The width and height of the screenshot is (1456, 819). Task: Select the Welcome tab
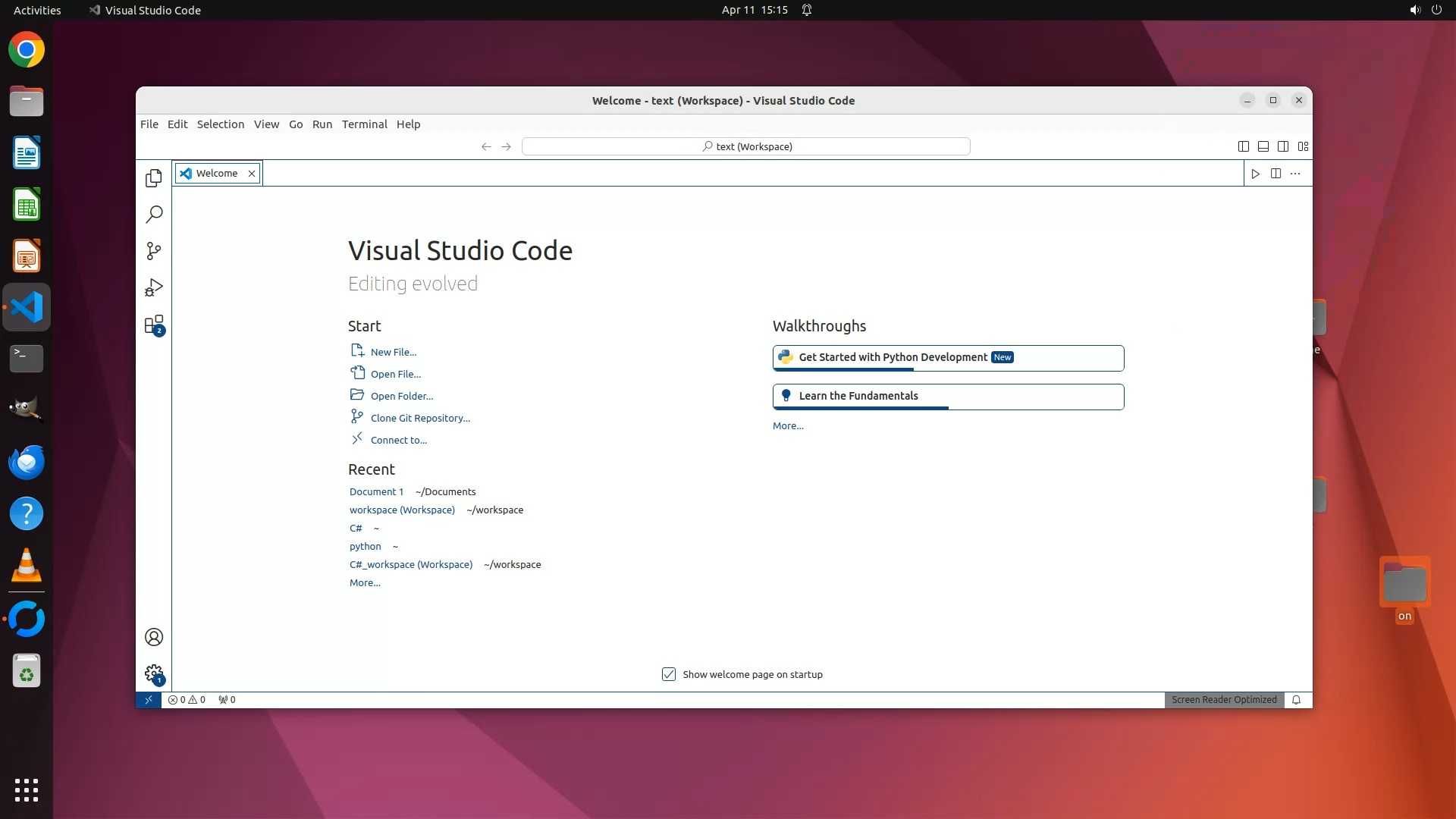pos(216,174)
